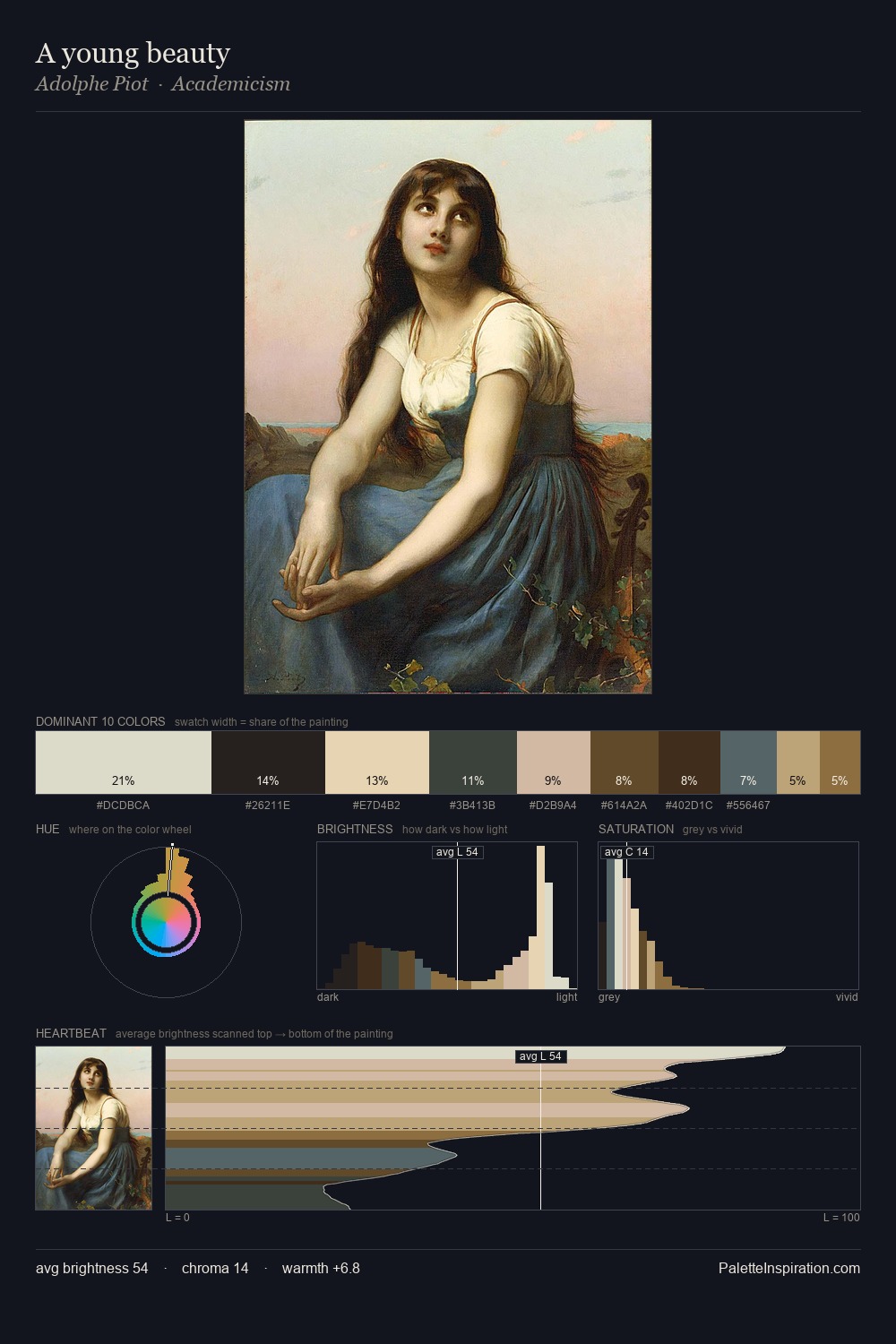Click hex code text #D2B9A4
The width and height of the screenshot is (896, 1344).
pos(554,806)
